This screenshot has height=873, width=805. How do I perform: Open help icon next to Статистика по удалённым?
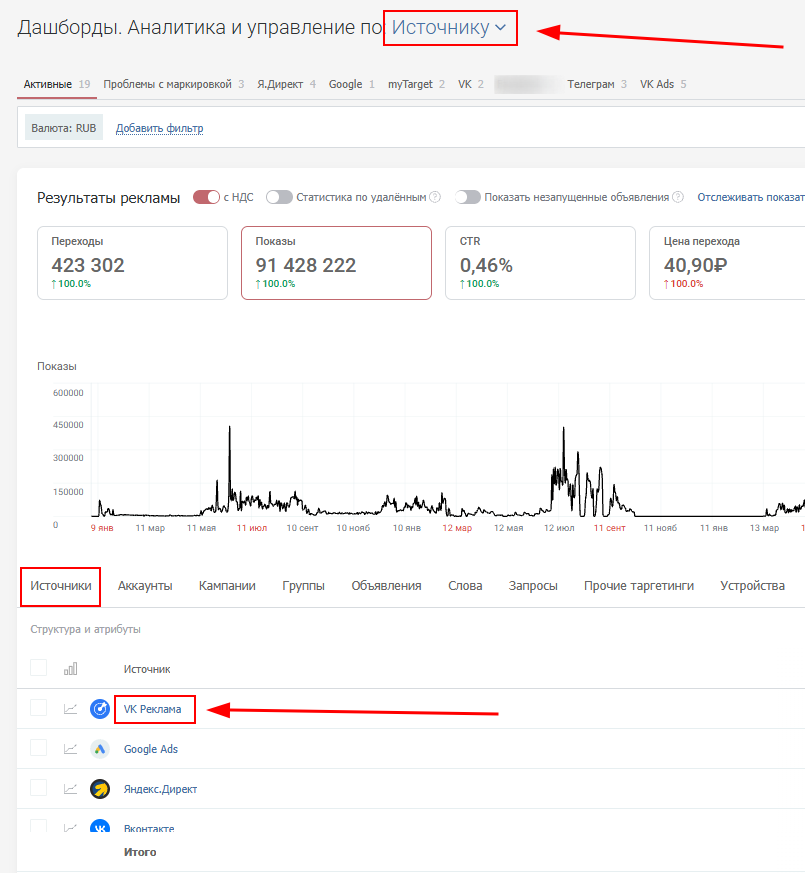click(435, 197)
